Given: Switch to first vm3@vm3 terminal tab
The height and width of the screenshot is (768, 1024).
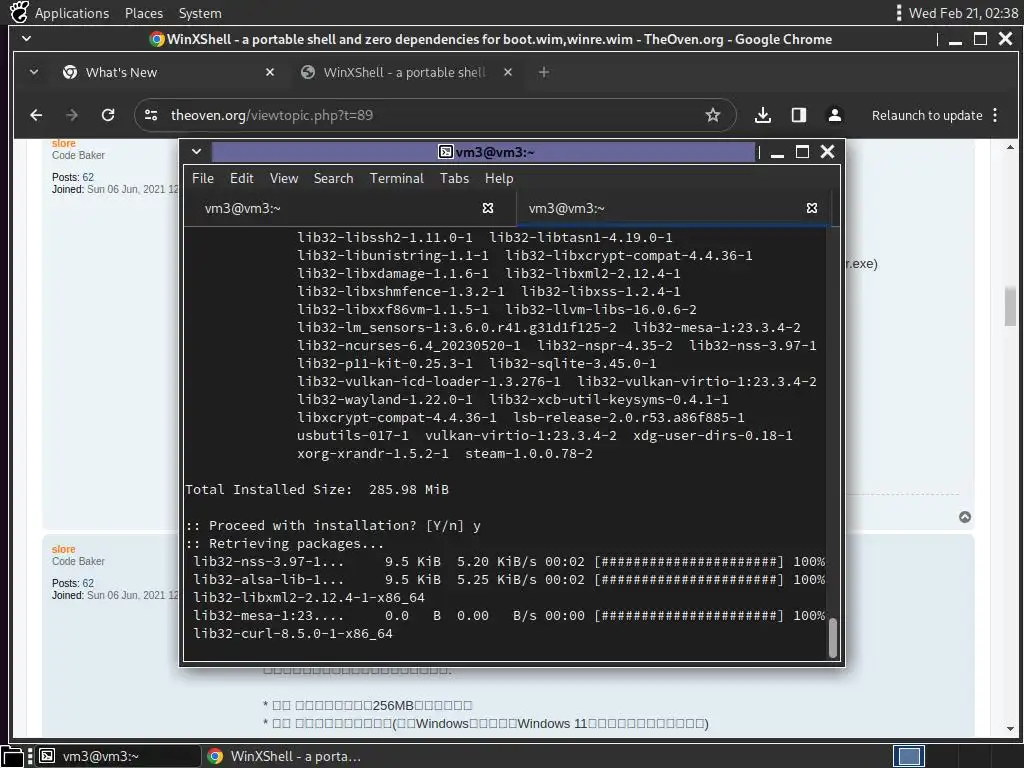Looking at the screenshot, I should click(349, 208).
